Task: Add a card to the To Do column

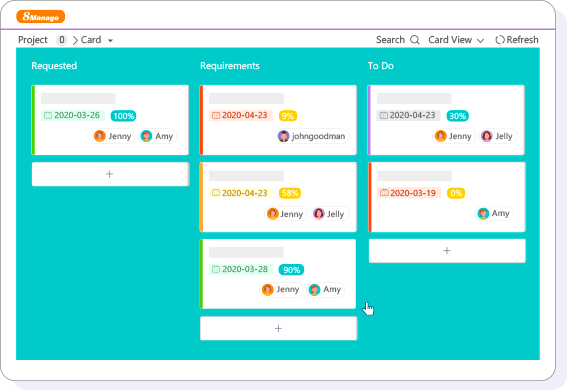Action: (x=447, y=250)
